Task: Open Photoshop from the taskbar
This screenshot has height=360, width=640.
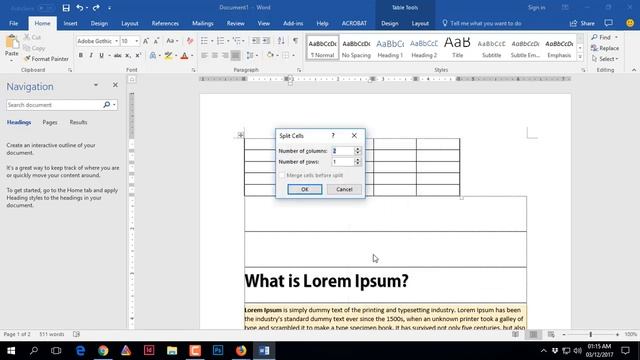Action: pos(218,351)
